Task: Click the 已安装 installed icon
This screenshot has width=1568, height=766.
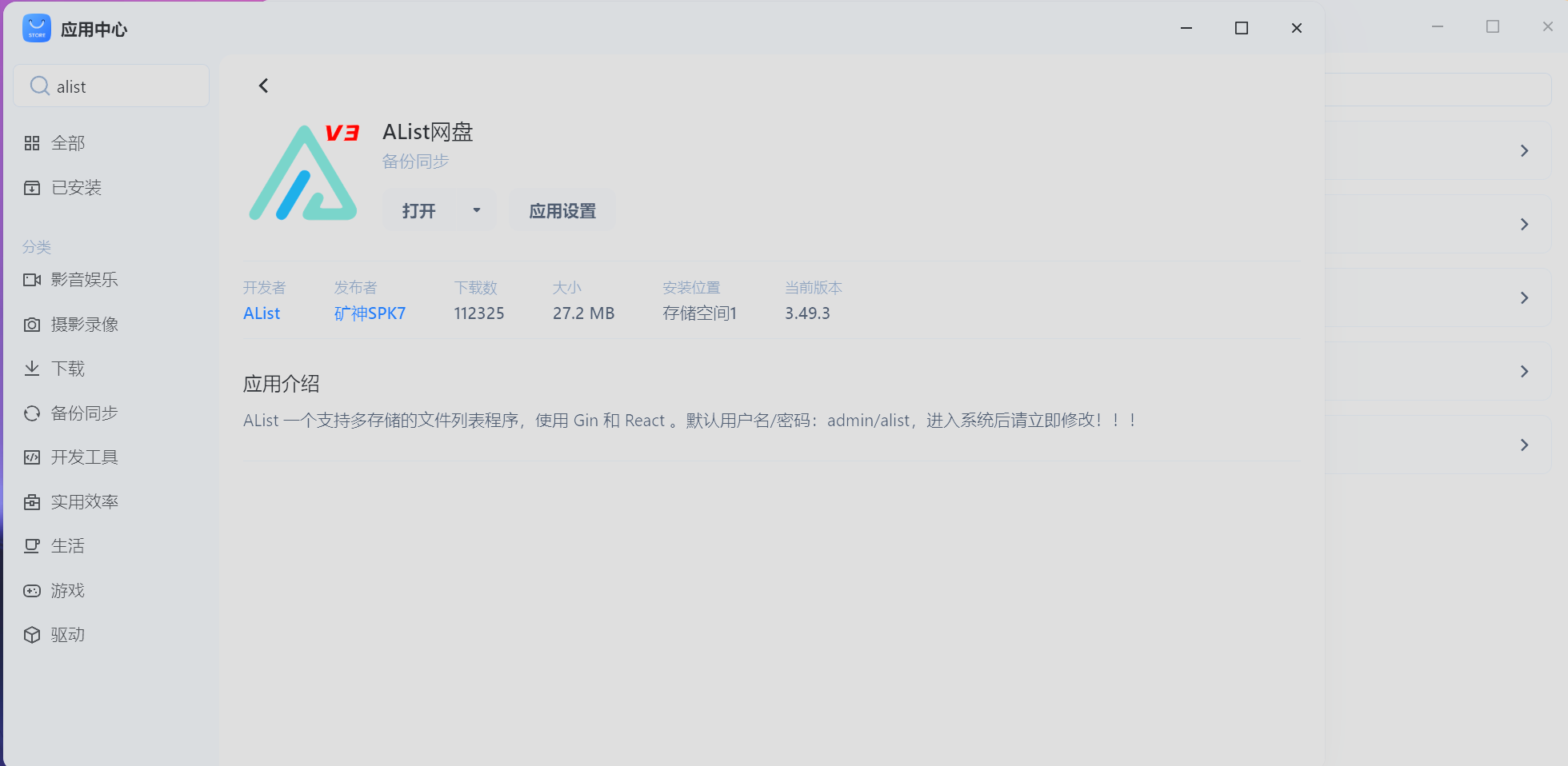Action: [32, 188]
